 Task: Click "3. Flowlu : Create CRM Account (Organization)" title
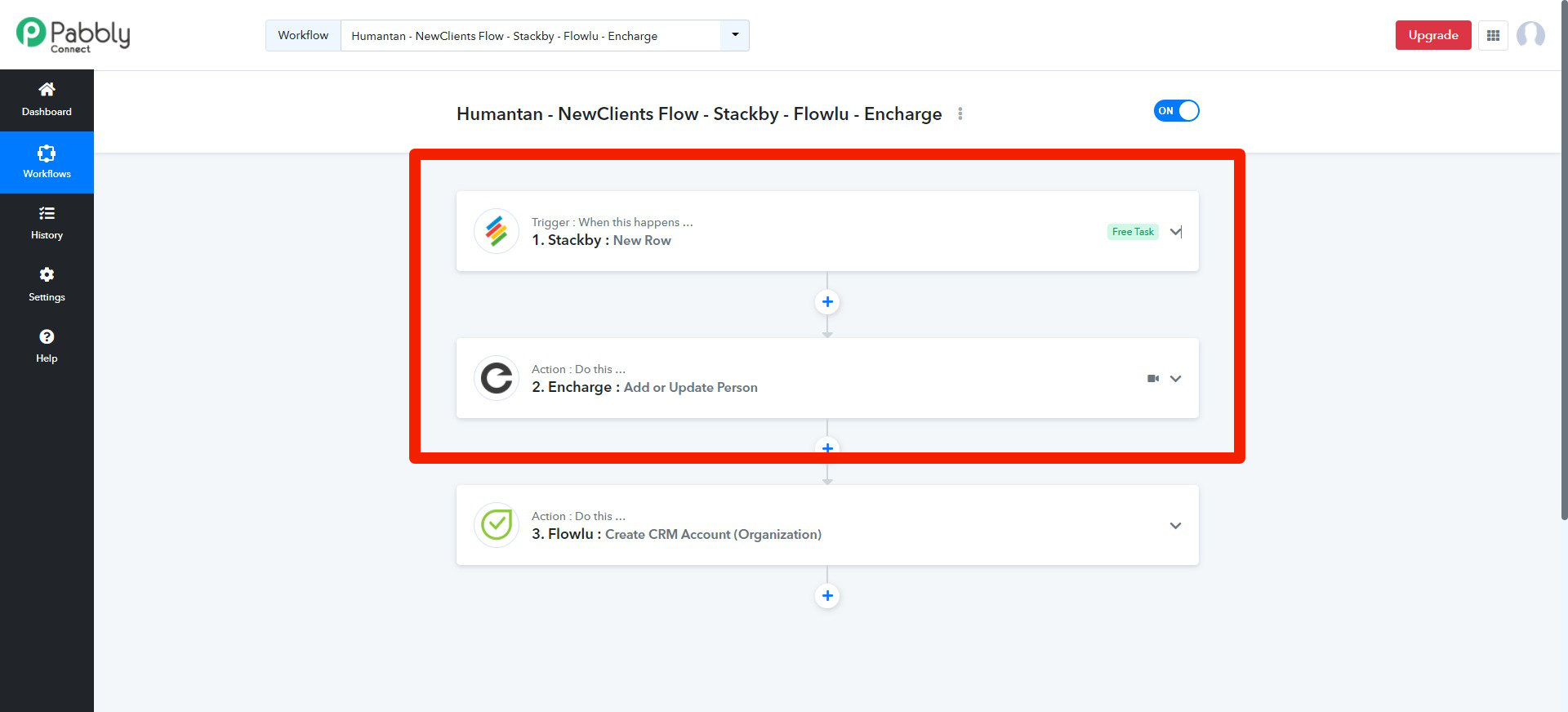[x=676, y=534]
